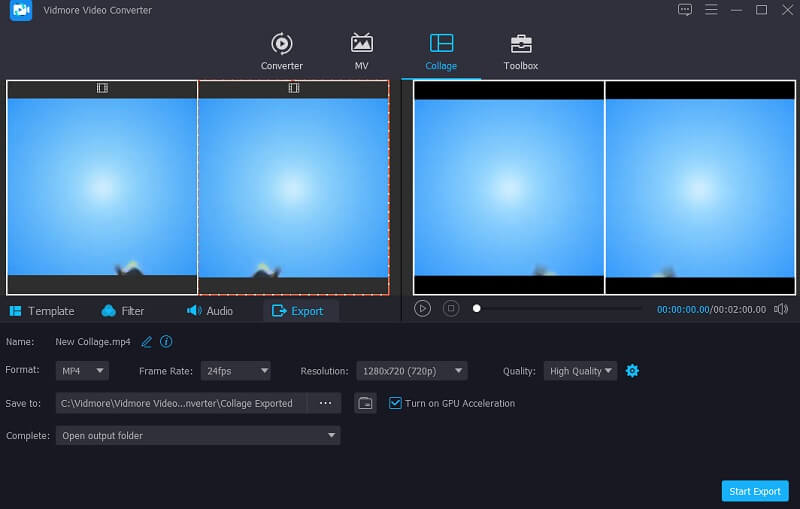Click the 00:00:00.00 current time readout
This screenshot has width=800, height=509.
coord(683,310)
